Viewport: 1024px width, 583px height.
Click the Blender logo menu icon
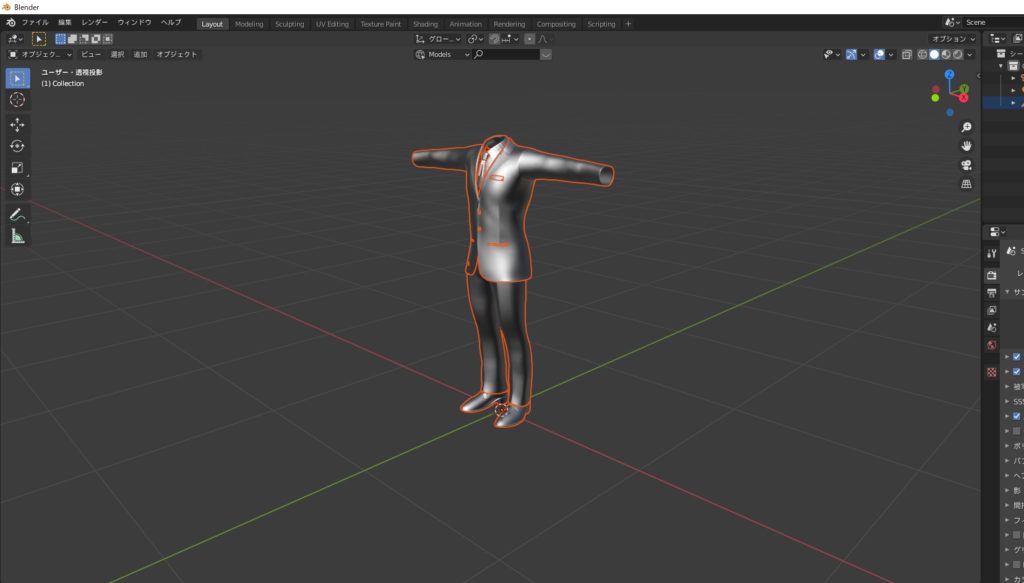tap(10, 23)
